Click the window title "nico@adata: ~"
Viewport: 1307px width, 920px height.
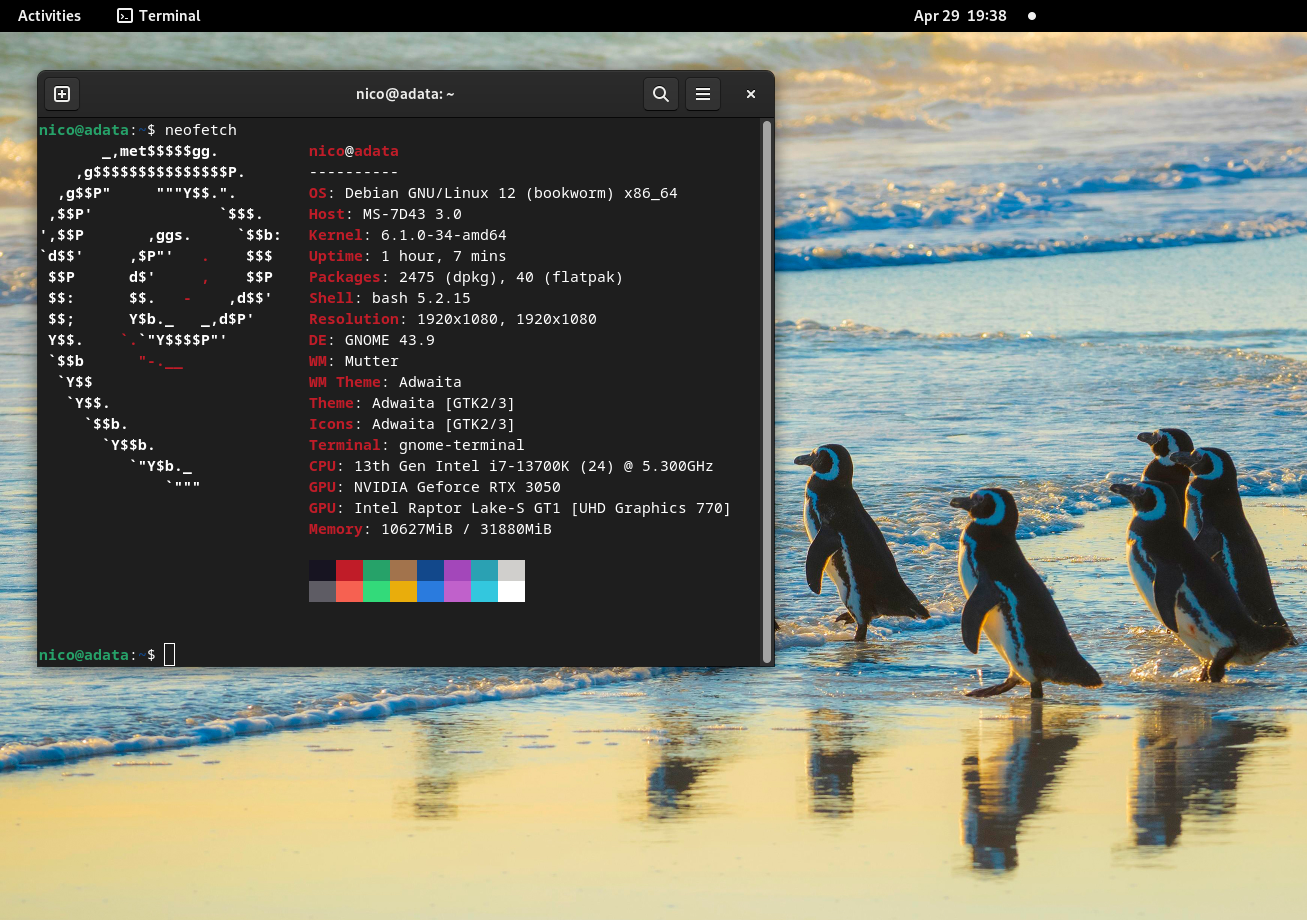(x=405, y=94)
